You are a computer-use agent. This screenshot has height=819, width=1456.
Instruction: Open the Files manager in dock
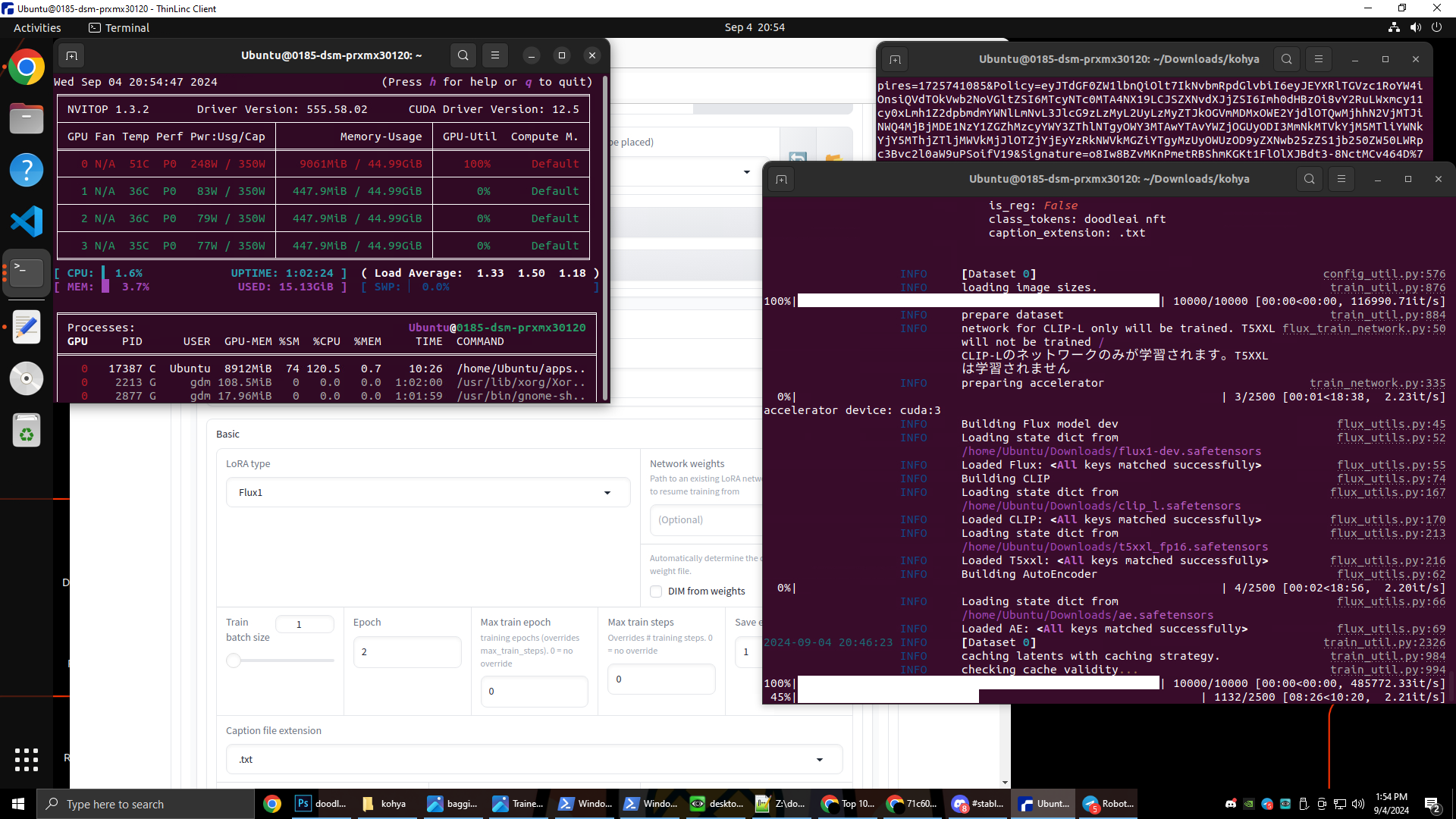click(27, 119)
